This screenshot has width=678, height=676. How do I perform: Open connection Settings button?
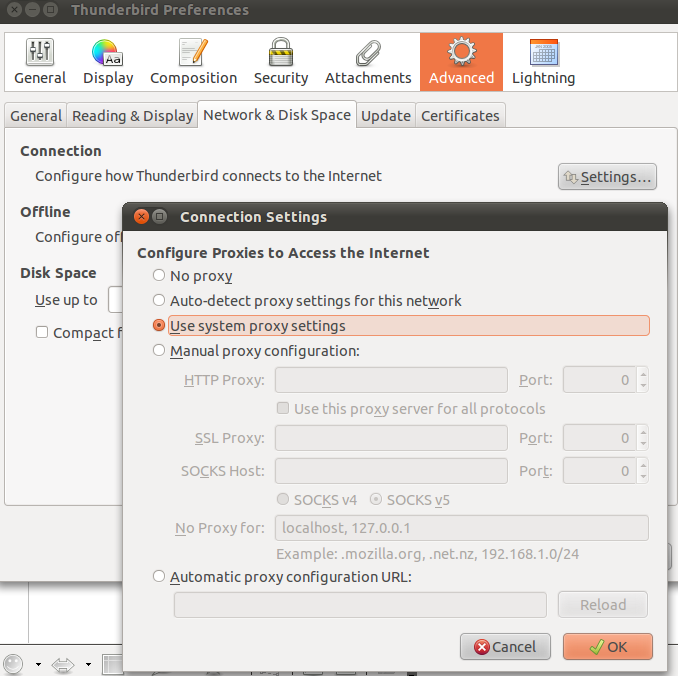(x=607, y=177)
